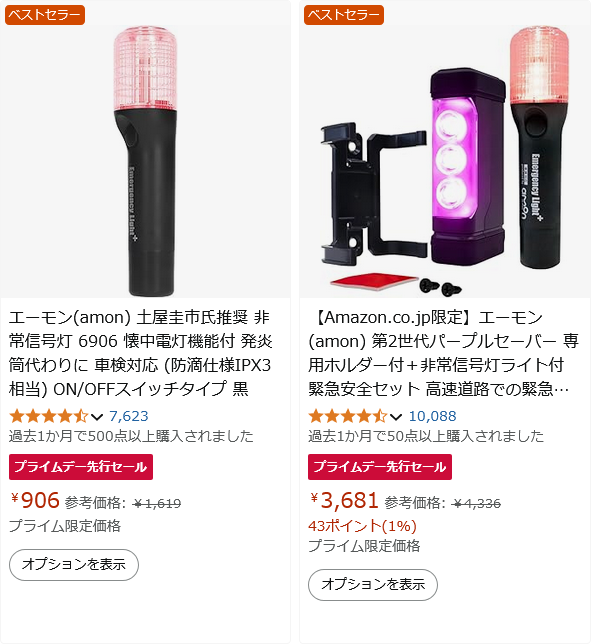This screenshot has width=592, height=644.
Task: Show options for the ￥906 product
Action: point(74,565)
